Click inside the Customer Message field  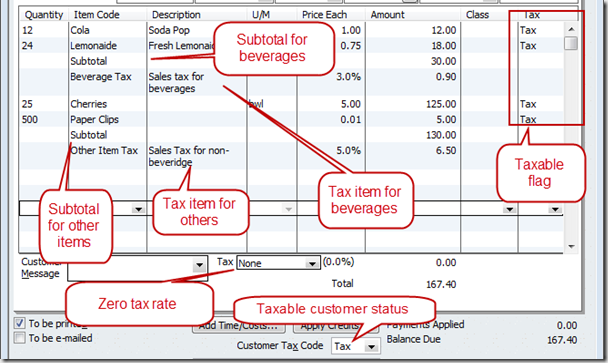[x=130, y=268]
